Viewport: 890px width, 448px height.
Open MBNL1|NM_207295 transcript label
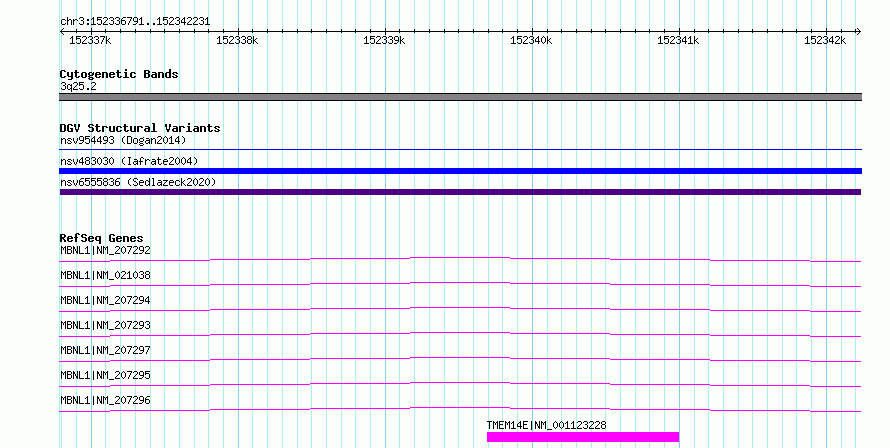(x=106, y=375)
